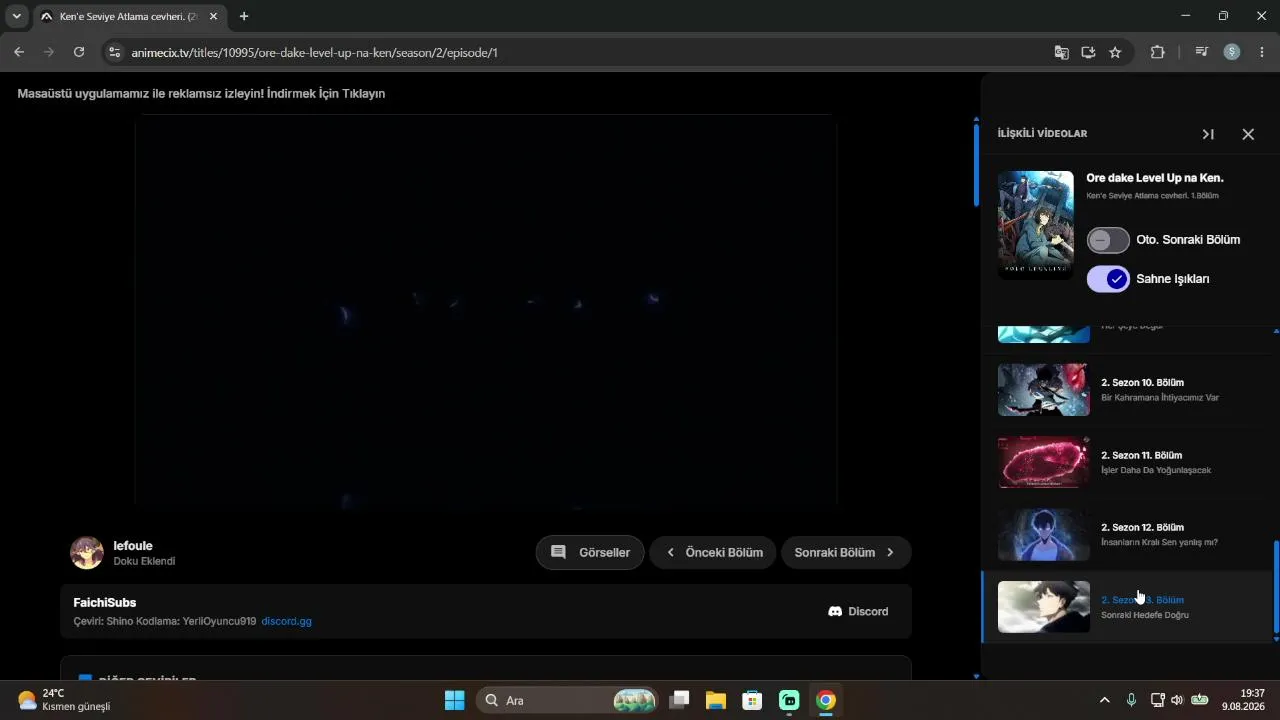Screen dimensions: 1280x720
Task: Click 2. Sezon 10. Bölüm thumbnail
Action: [1044, 390]
